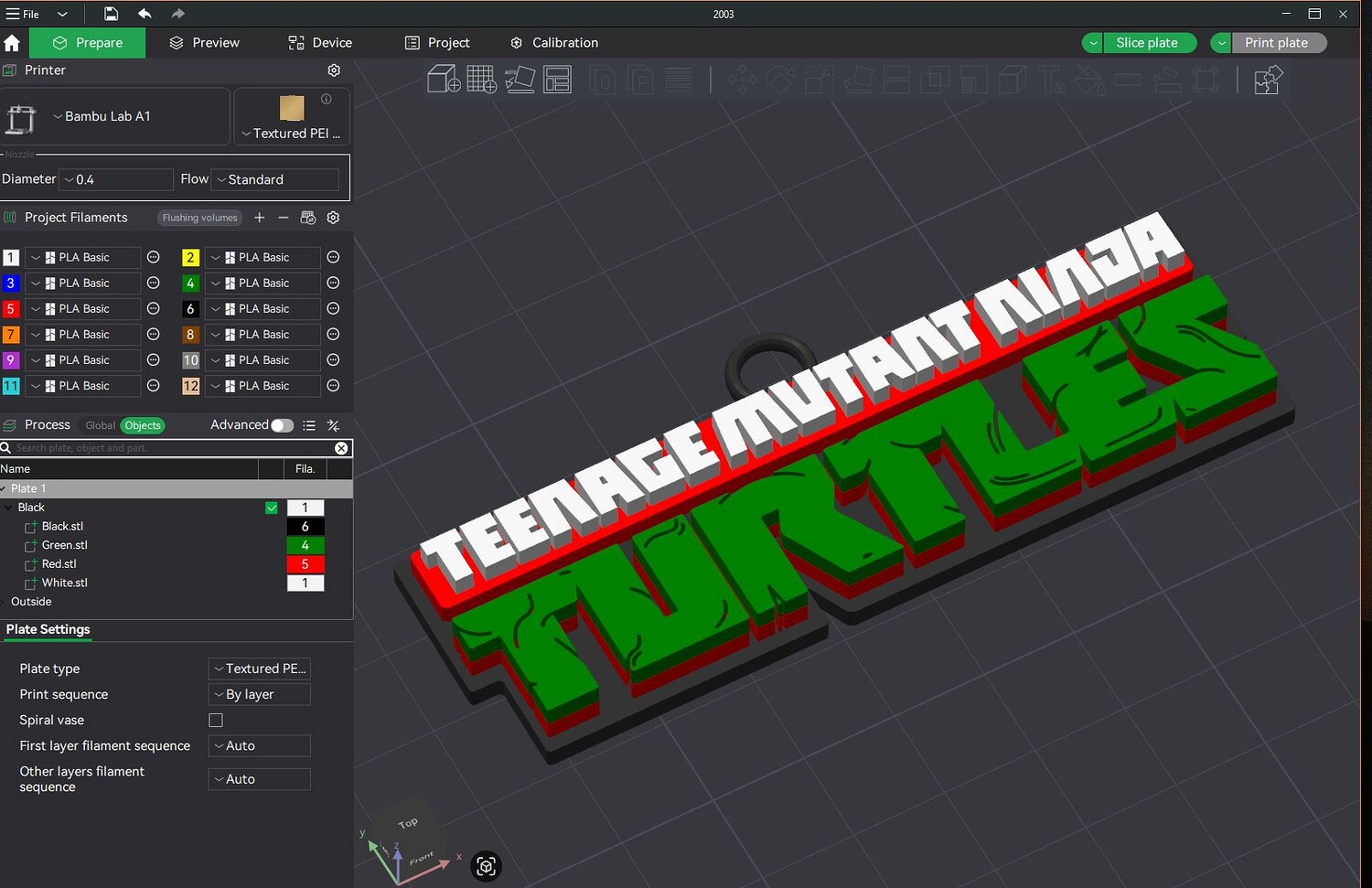Open filament 3 PLA Basic dropdown
This screenshot has height=888, width=1372.
click(x=82, y=284)
